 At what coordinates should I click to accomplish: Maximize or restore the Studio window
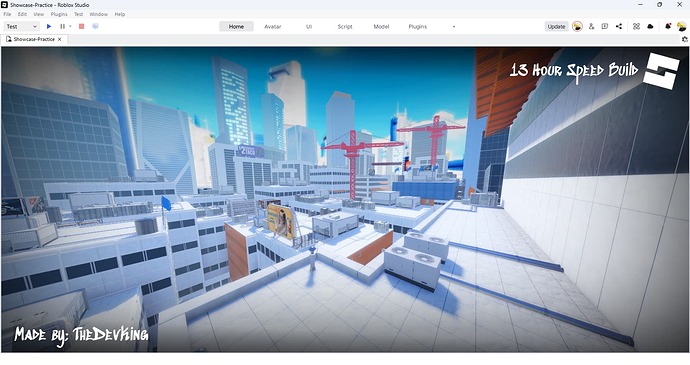659,4
